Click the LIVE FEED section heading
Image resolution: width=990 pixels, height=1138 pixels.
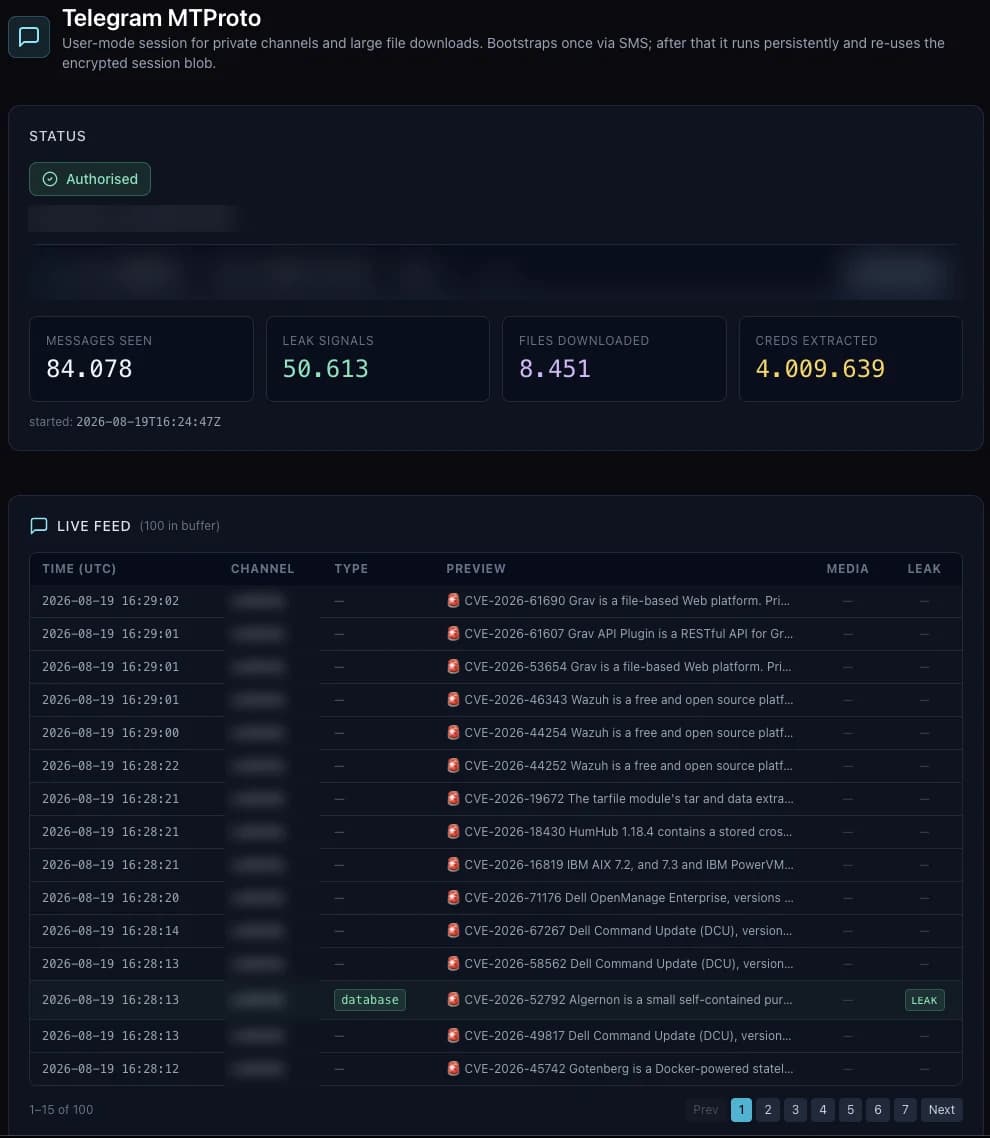click(94, 525)
